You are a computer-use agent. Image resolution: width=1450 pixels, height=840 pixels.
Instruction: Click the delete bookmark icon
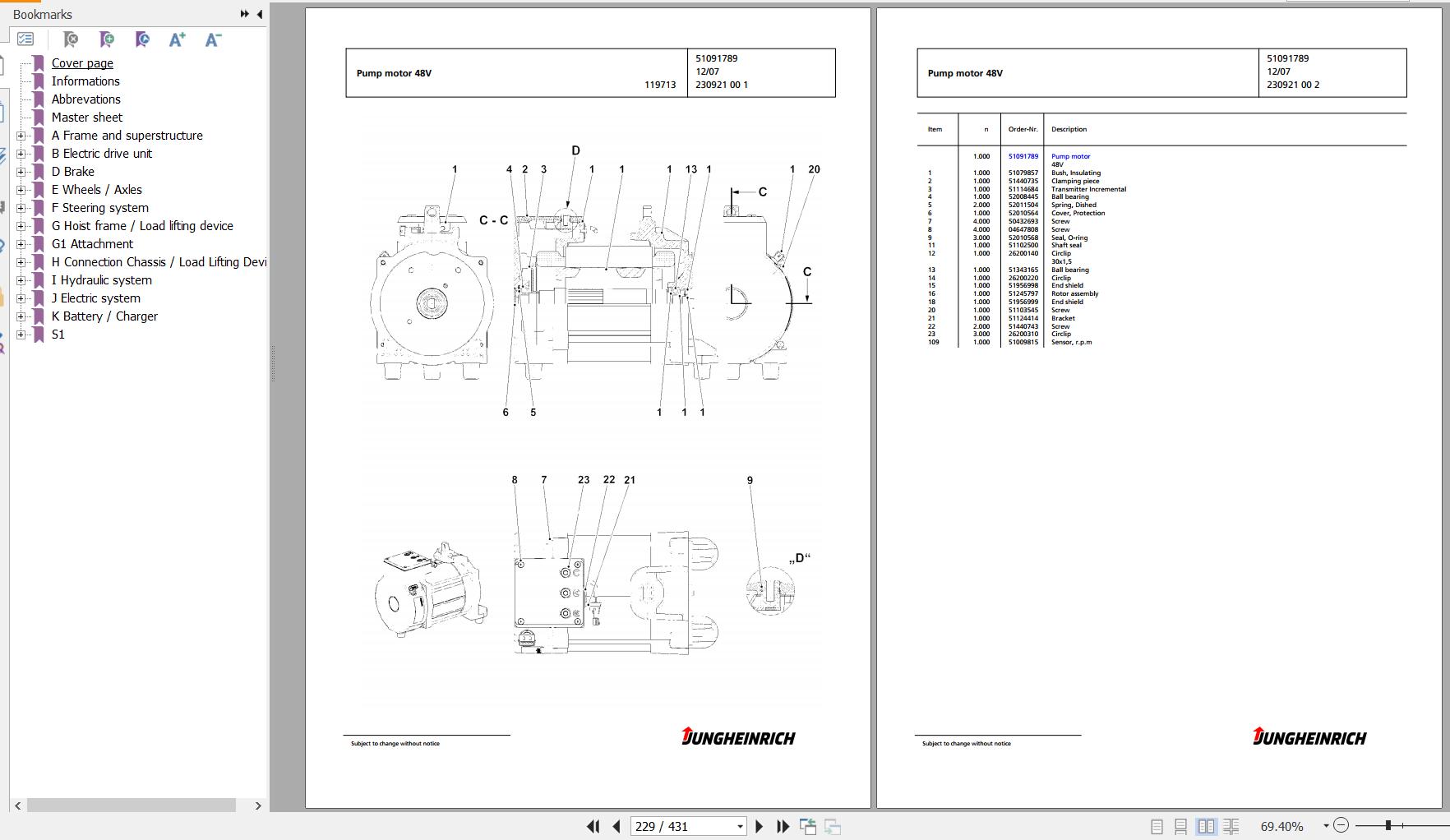(x=71, y=39)
